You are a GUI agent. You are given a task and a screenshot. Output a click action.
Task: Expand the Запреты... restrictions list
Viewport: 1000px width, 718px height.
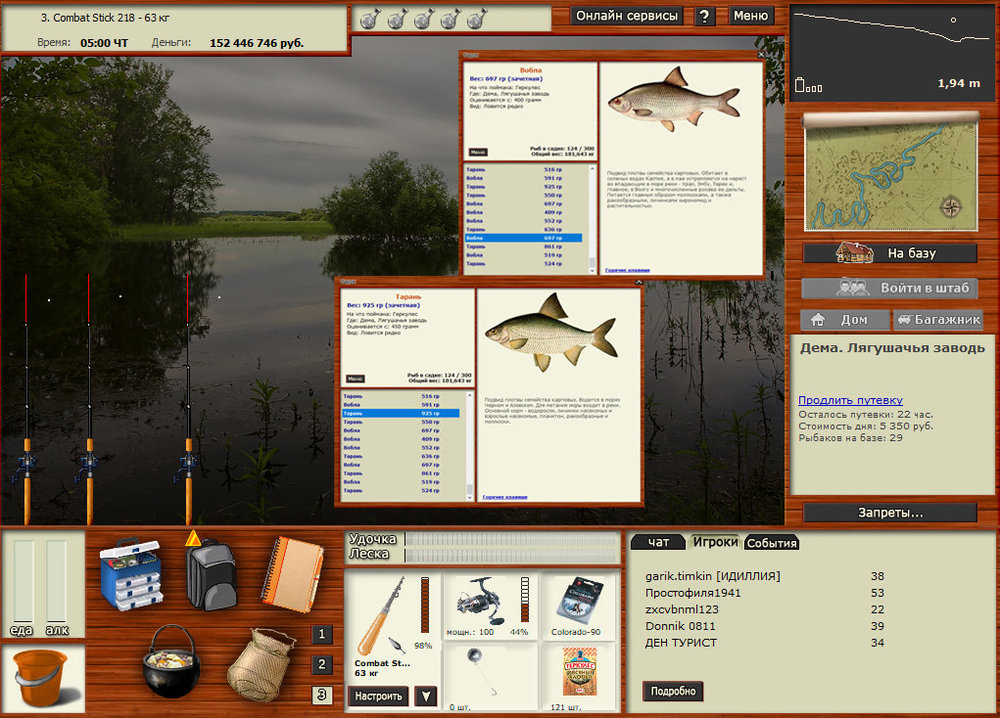890,513
